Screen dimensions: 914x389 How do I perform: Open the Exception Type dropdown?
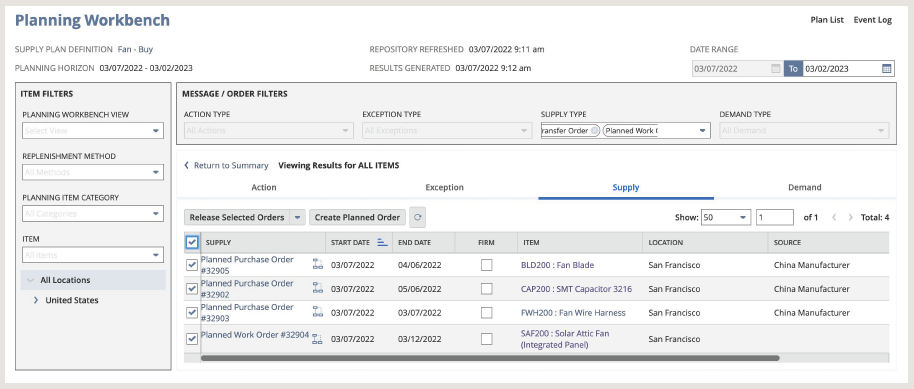pos(447,131)
